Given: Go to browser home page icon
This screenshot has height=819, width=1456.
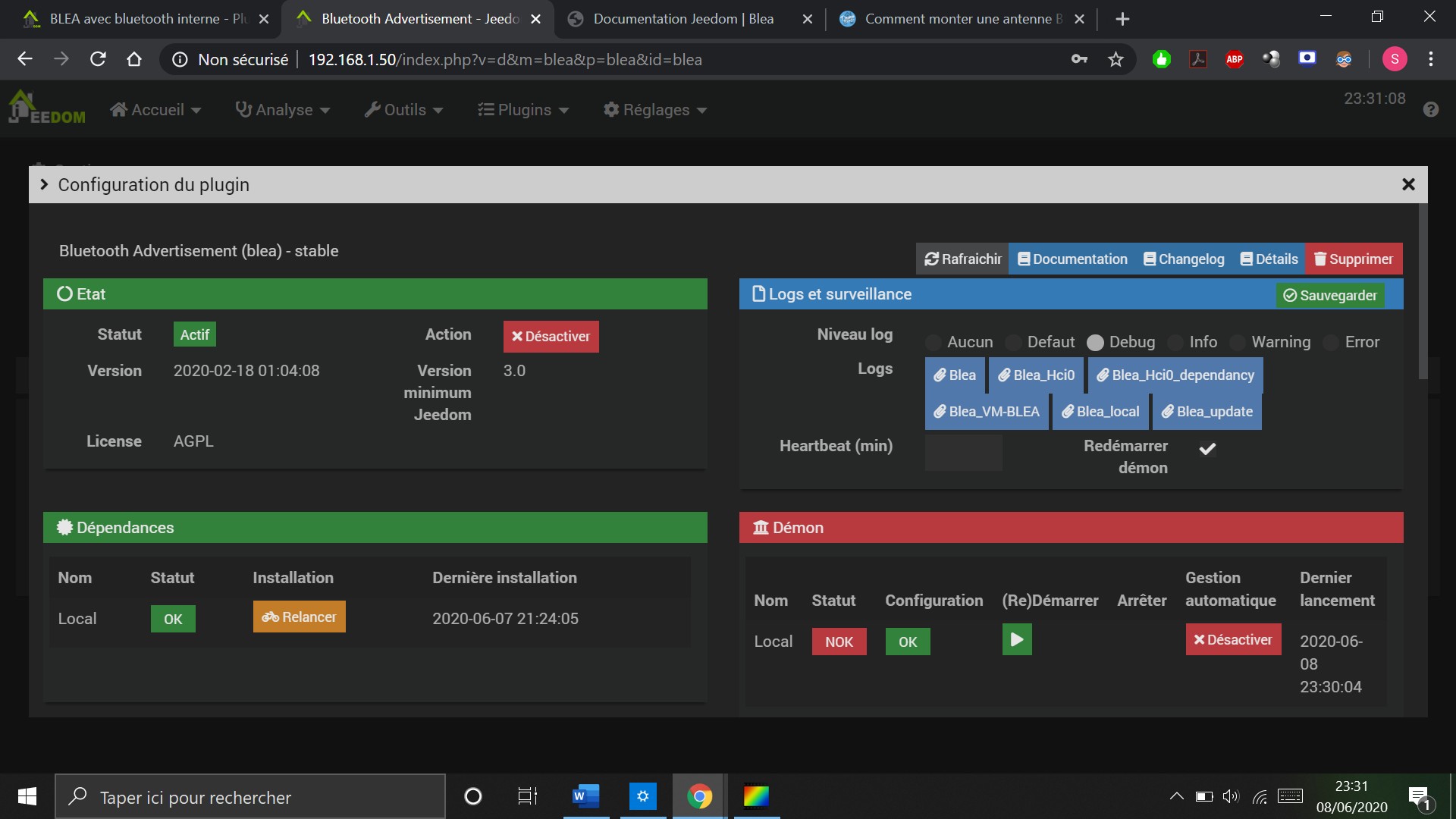Looking at the screenshot, I should click(134, 59).
